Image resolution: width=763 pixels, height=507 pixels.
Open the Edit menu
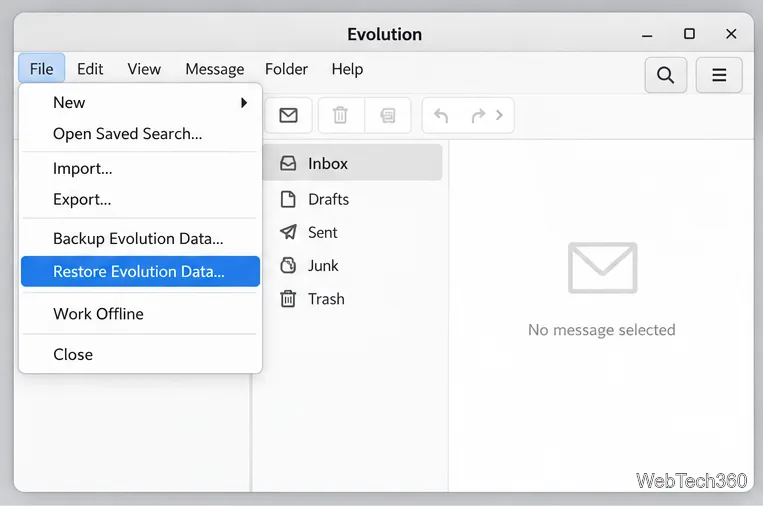(x=90, y=69)
